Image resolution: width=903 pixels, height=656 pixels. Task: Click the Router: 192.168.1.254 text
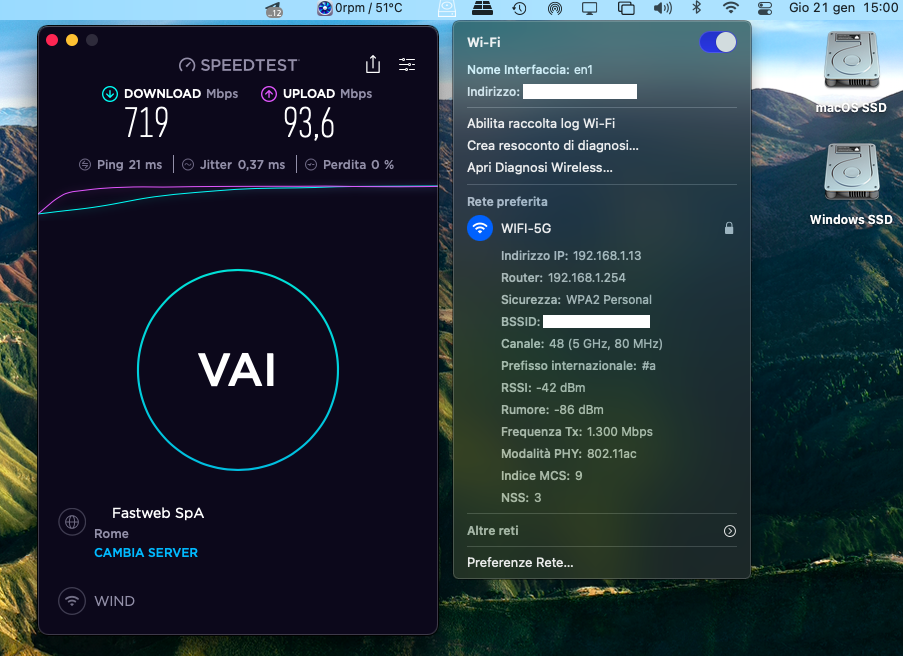click(x=563, y=278)
